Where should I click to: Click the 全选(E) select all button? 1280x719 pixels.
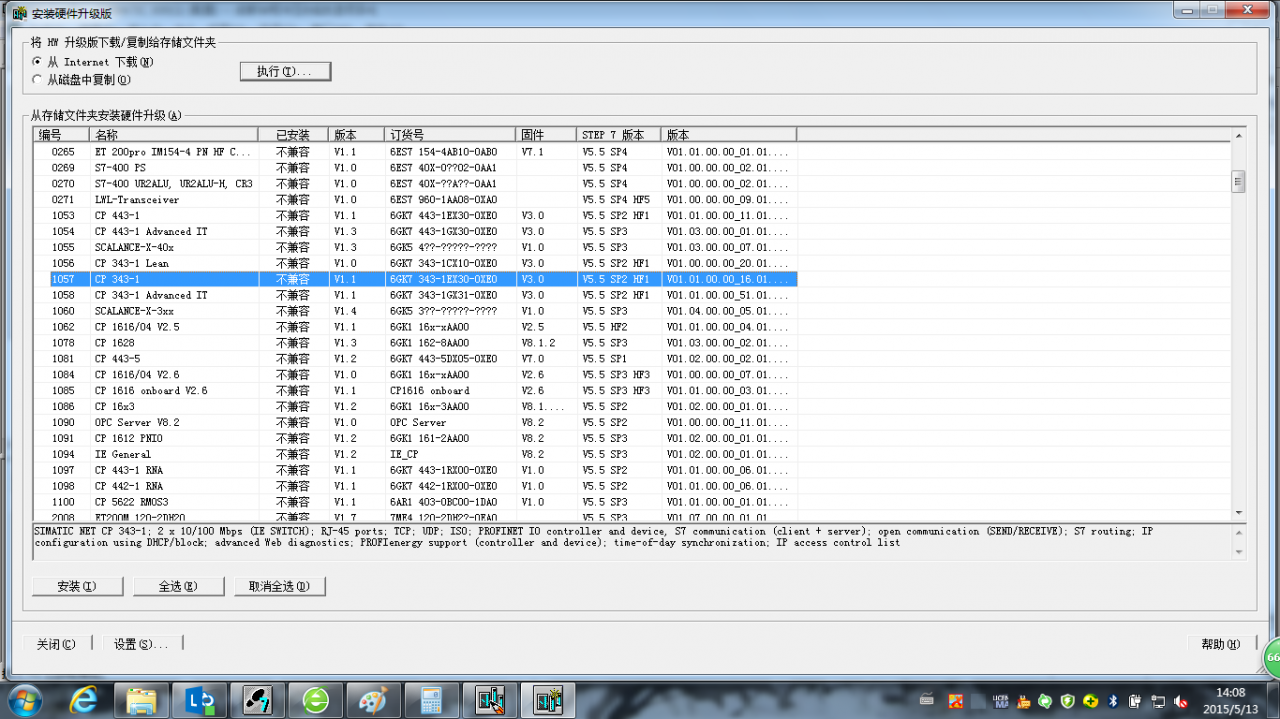click(178, 586)
